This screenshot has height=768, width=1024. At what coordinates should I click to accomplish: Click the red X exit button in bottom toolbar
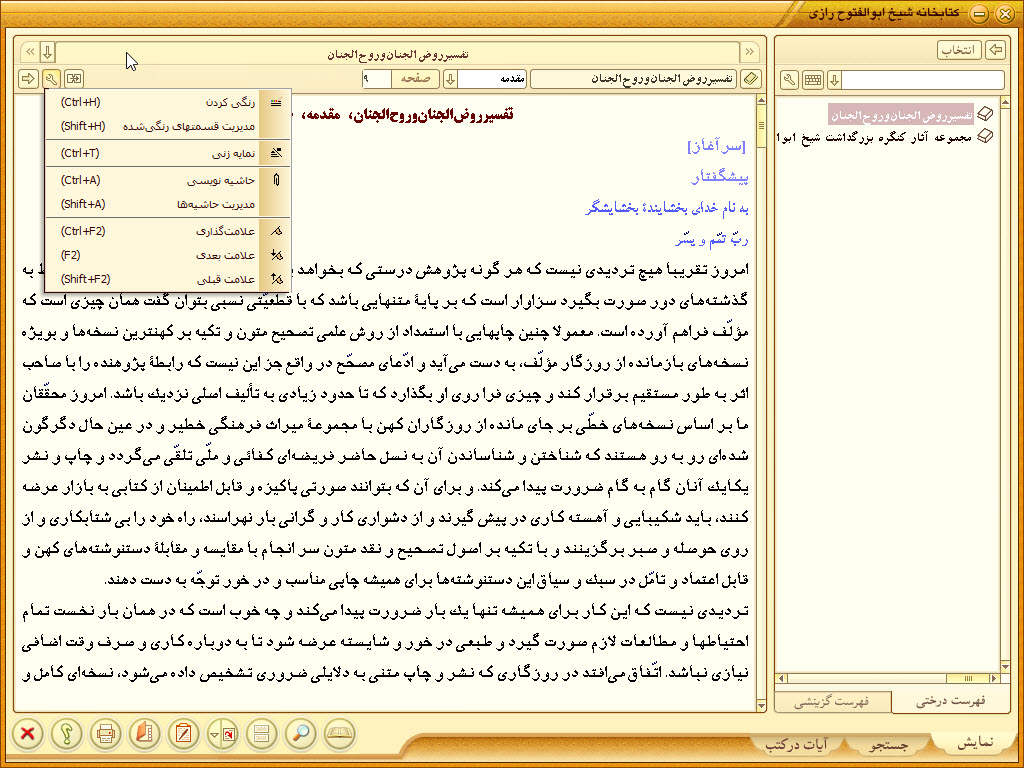tap(27, 733)
